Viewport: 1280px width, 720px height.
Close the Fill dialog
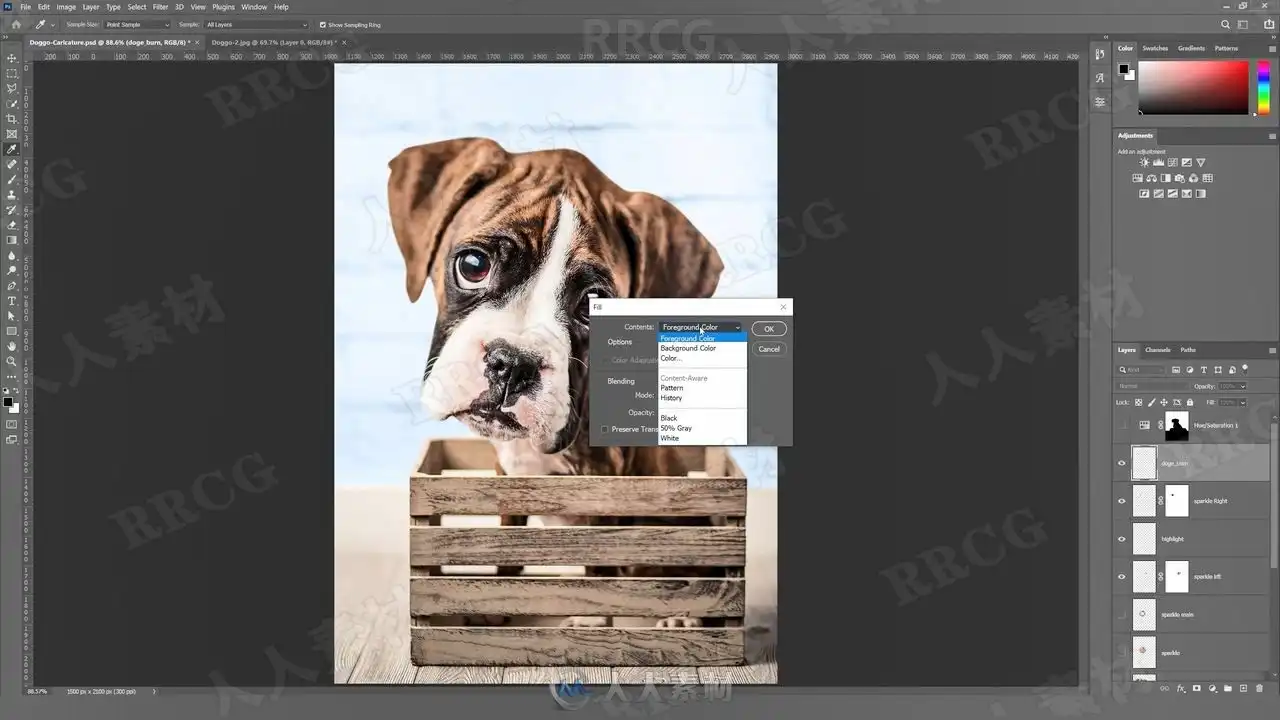coord(783,307)
